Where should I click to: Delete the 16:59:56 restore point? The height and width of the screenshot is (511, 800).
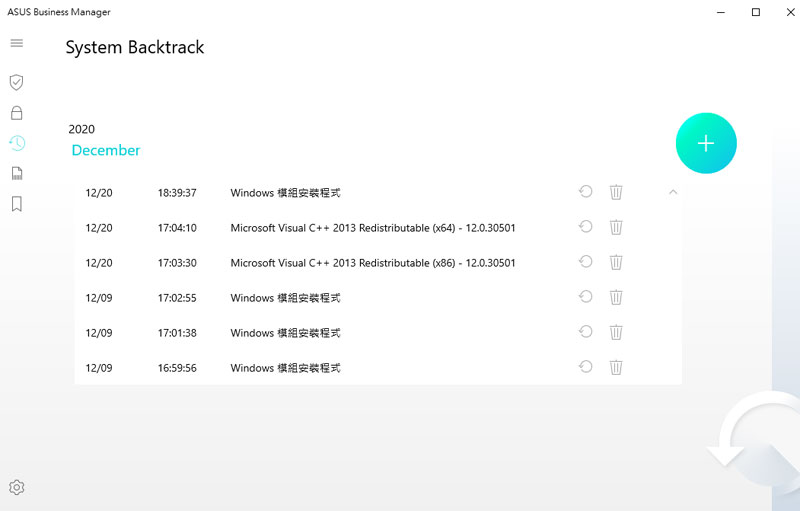coord(616,367)
